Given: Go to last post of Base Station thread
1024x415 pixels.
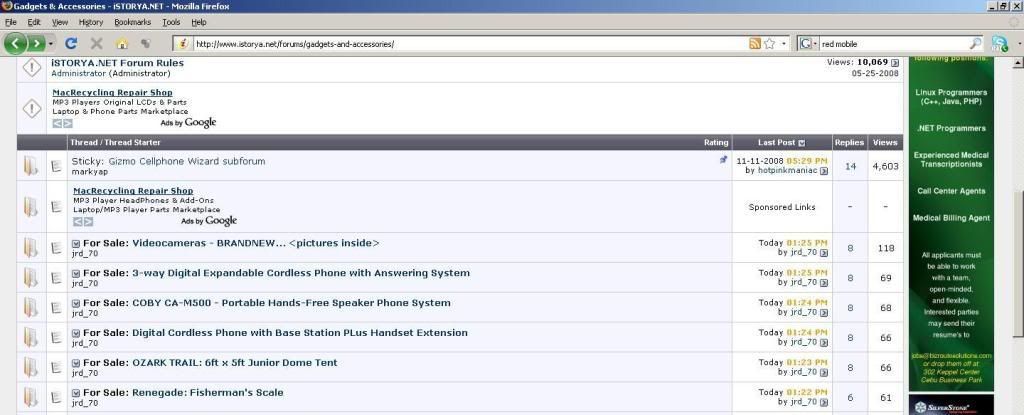Looking at the screenshot, I should pos(824,342).
